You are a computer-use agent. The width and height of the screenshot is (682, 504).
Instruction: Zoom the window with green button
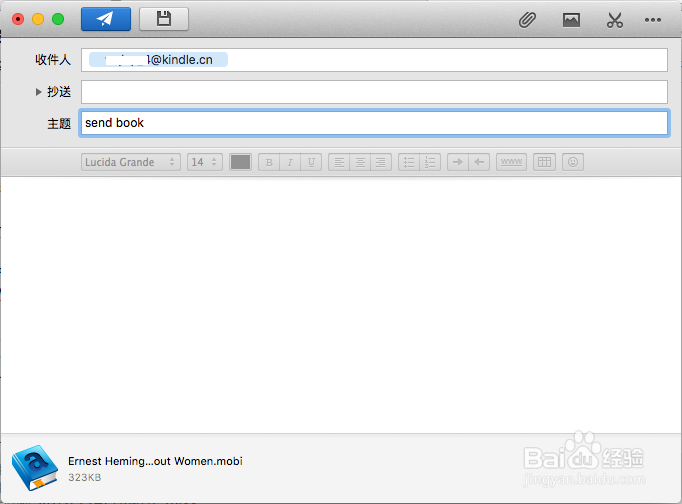pos(58,19)
